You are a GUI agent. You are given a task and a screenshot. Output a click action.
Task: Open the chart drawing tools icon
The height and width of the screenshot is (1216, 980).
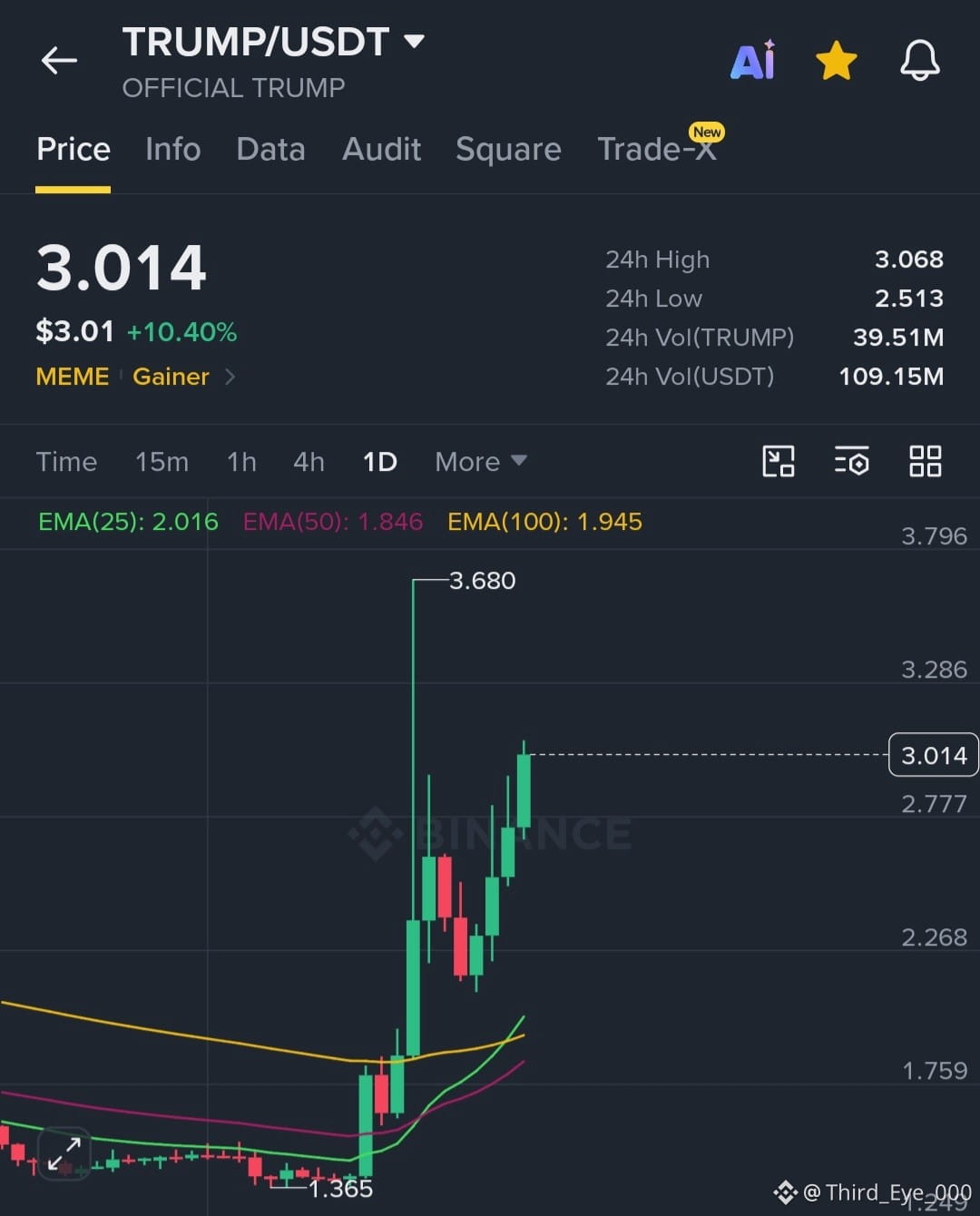point(779,461)
